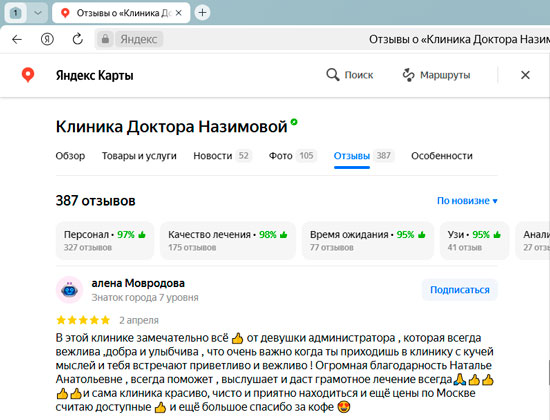Click the Клиника Доктора Назимовой title
Image resolution: width=550 pixels, height=420 pixels.
(172, 127)
